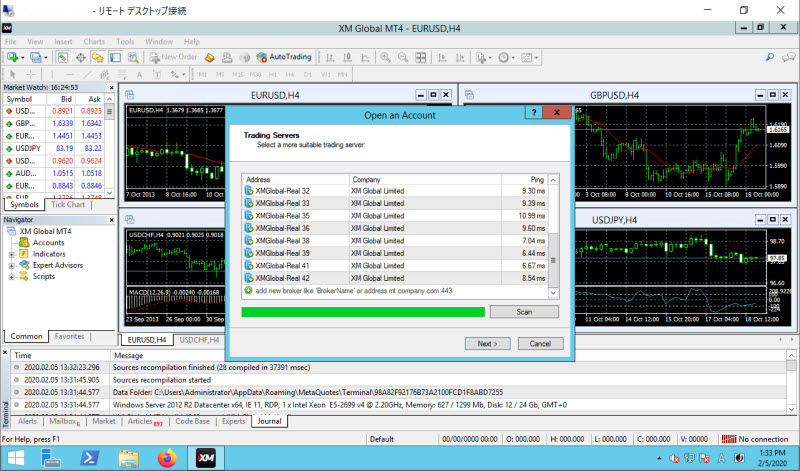Toggle the AutoTrading button
Screen dimensions: 800x471
(x=284, y=57)
